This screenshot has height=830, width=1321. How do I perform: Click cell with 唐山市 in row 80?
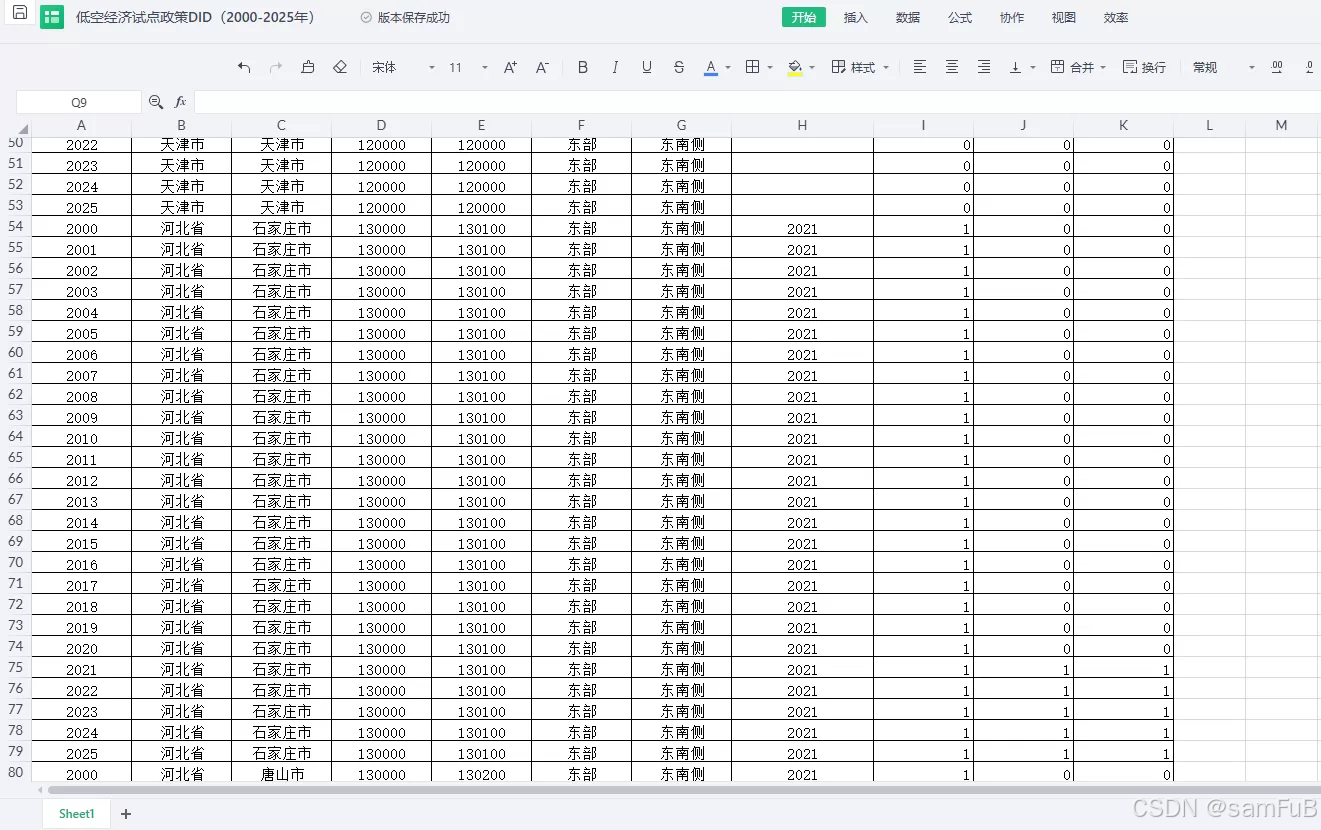(281, 774)
